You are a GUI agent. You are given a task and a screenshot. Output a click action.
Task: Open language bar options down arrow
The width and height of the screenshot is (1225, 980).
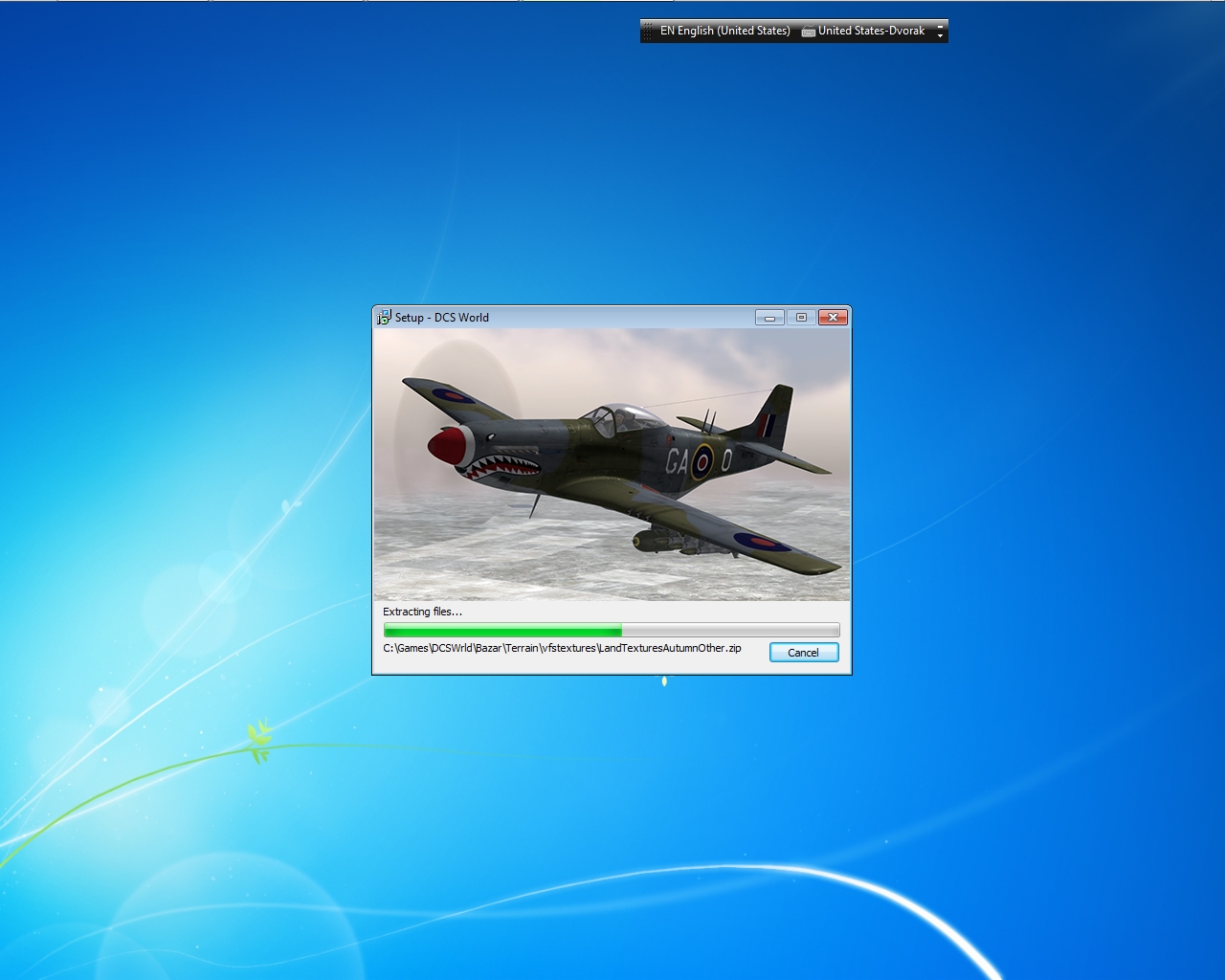[940, 36]
